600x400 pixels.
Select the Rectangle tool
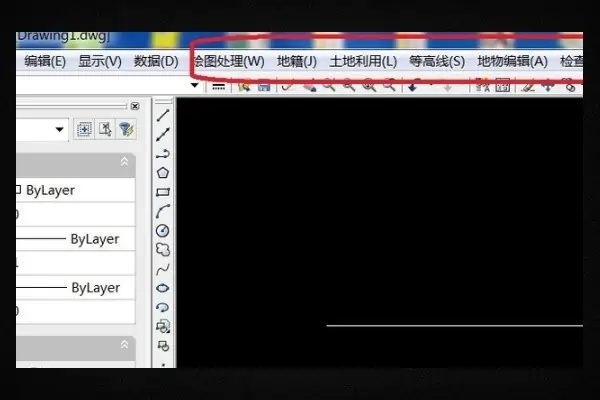(163, 192)
